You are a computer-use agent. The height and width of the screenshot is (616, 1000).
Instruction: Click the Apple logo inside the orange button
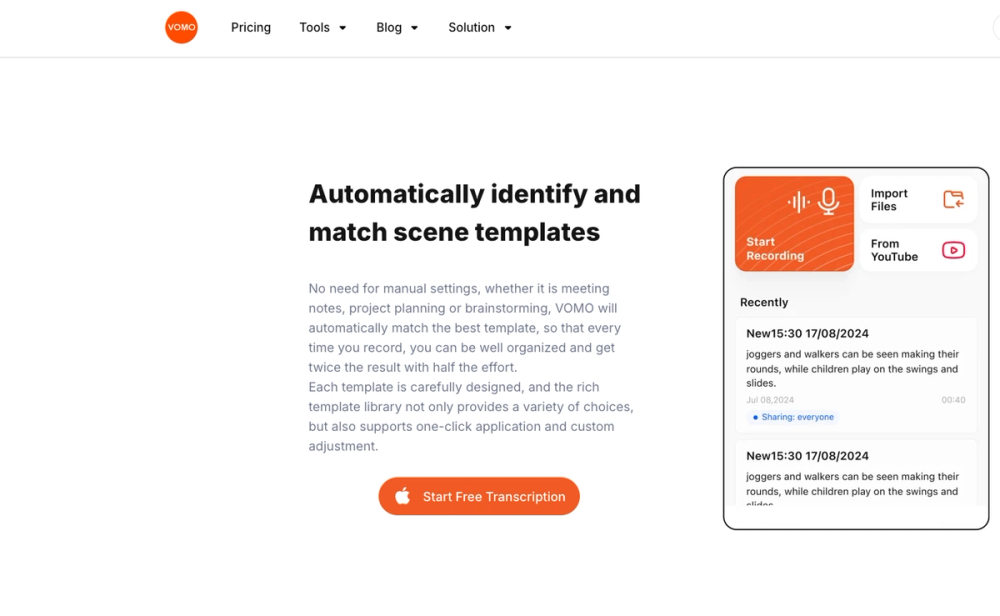pos(403,496)
